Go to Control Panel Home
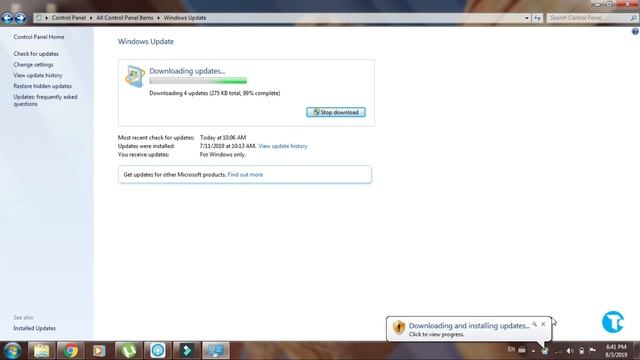Image resolution: width=640 pixels, height=360 pixels. click(x=39, y=37)
